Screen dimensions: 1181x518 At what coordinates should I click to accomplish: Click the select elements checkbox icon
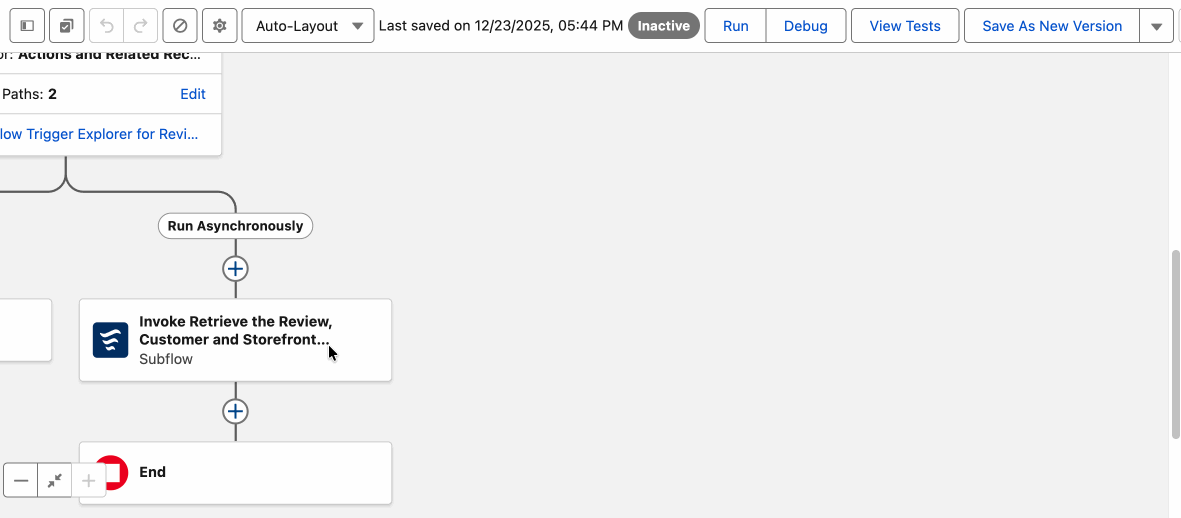coord(67,26)
